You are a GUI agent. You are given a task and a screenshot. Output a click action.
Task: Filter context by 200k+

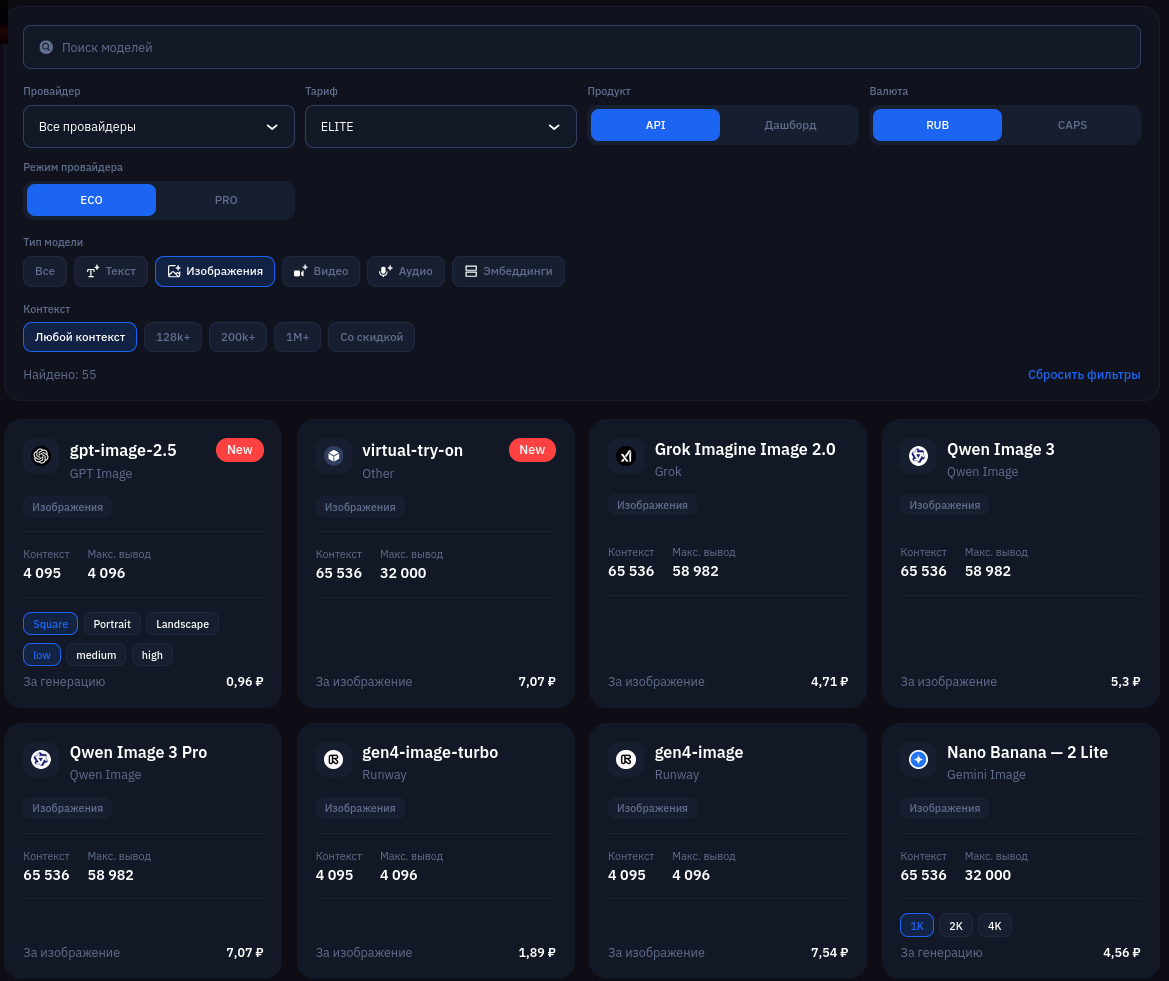[238, 337]
